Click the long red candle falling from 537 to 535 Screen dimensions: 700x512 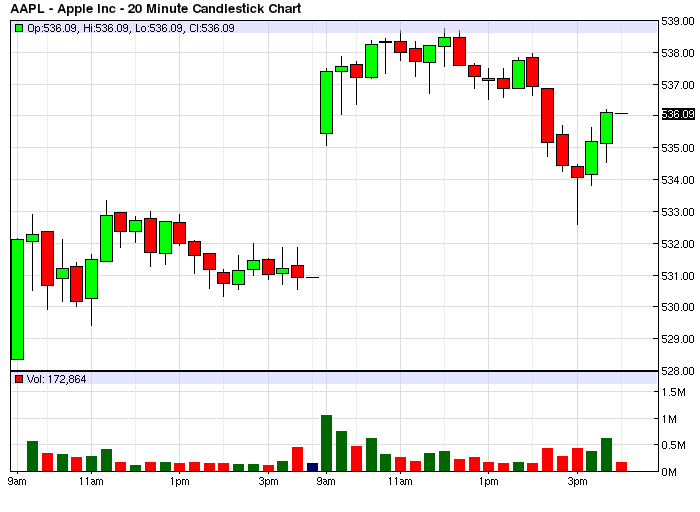tap(547, 116)
